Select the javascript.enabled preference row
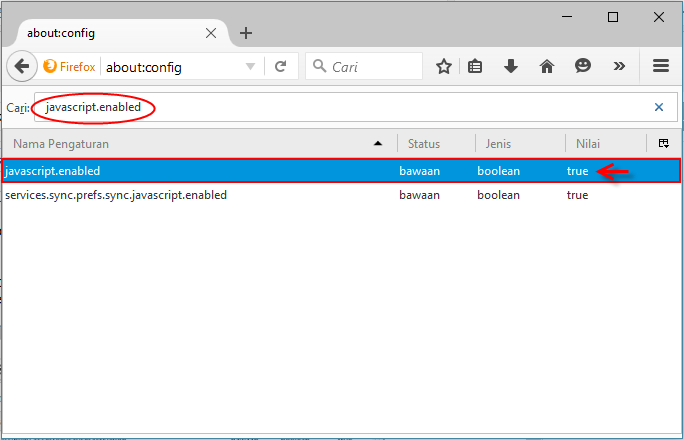Screen dimensions: 684x440 (x=341, y=171)
